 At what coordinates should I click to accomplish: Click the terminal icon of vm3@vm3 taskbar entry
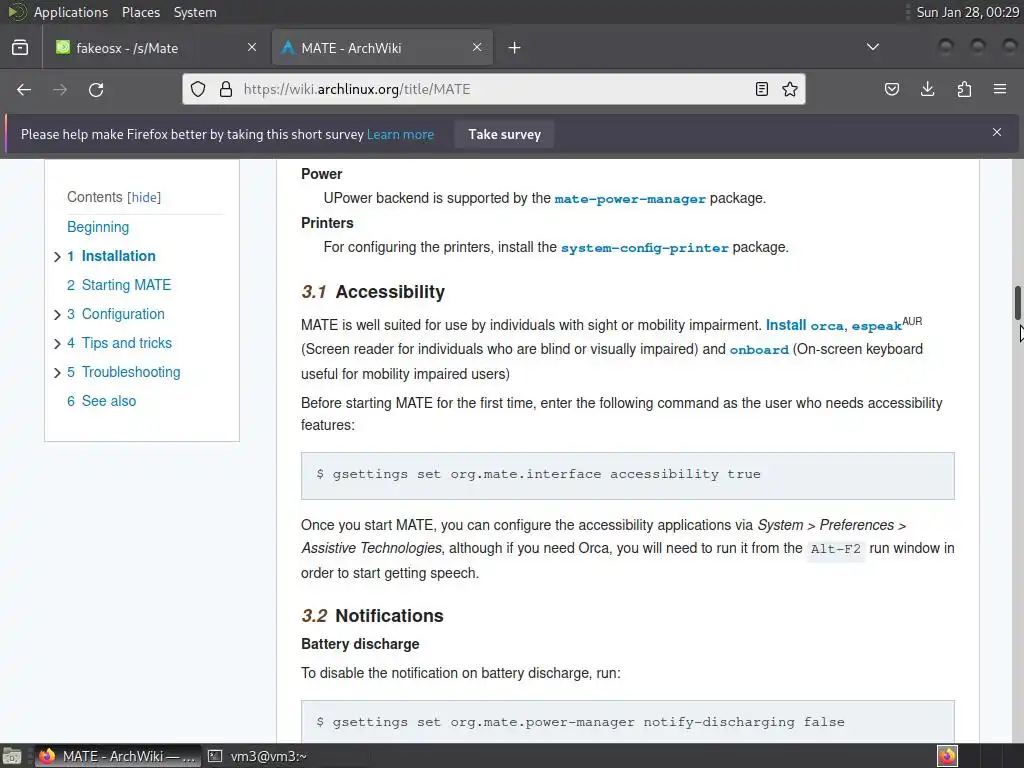click(x=215, y=756)
